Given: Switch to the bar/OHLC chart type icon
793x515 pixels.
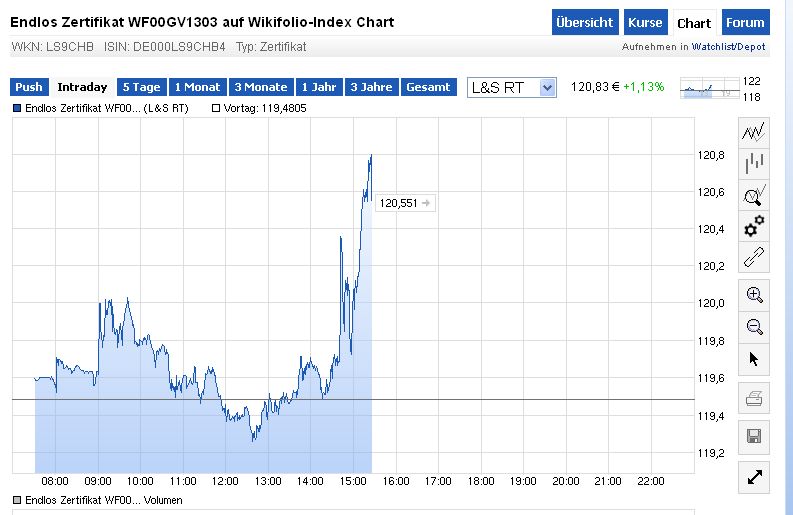Looking at the screenshot, I should [754, 163].
